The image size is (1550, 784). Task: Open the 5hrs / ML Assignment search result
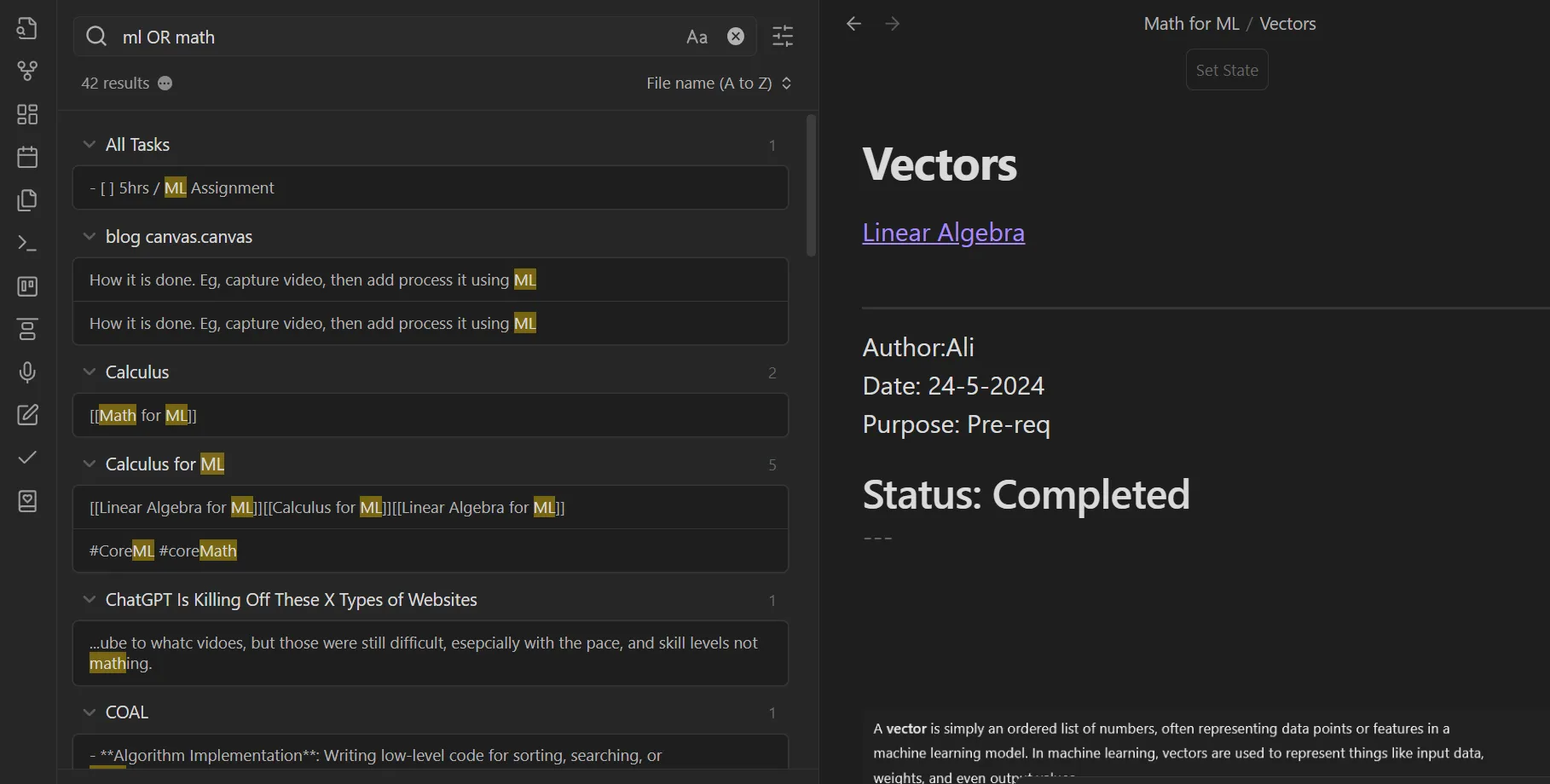pyautogui.click(x=431, y=187)
